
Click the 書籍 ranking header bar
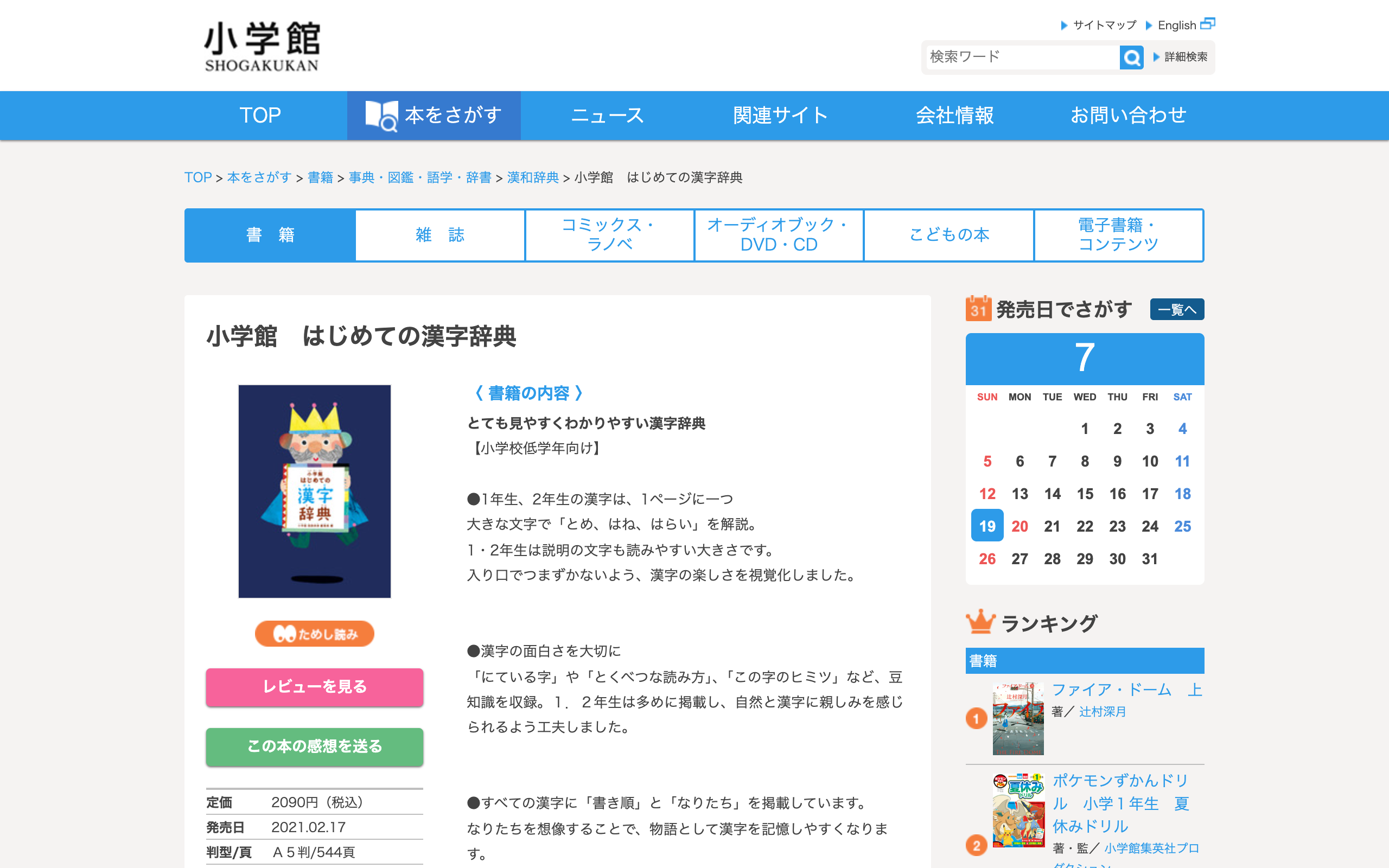click(1085, 661)
